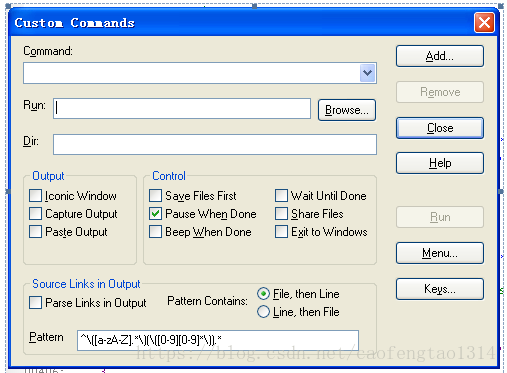
Task: Click into the Dir input field
Action: click(x=215, y=144)
